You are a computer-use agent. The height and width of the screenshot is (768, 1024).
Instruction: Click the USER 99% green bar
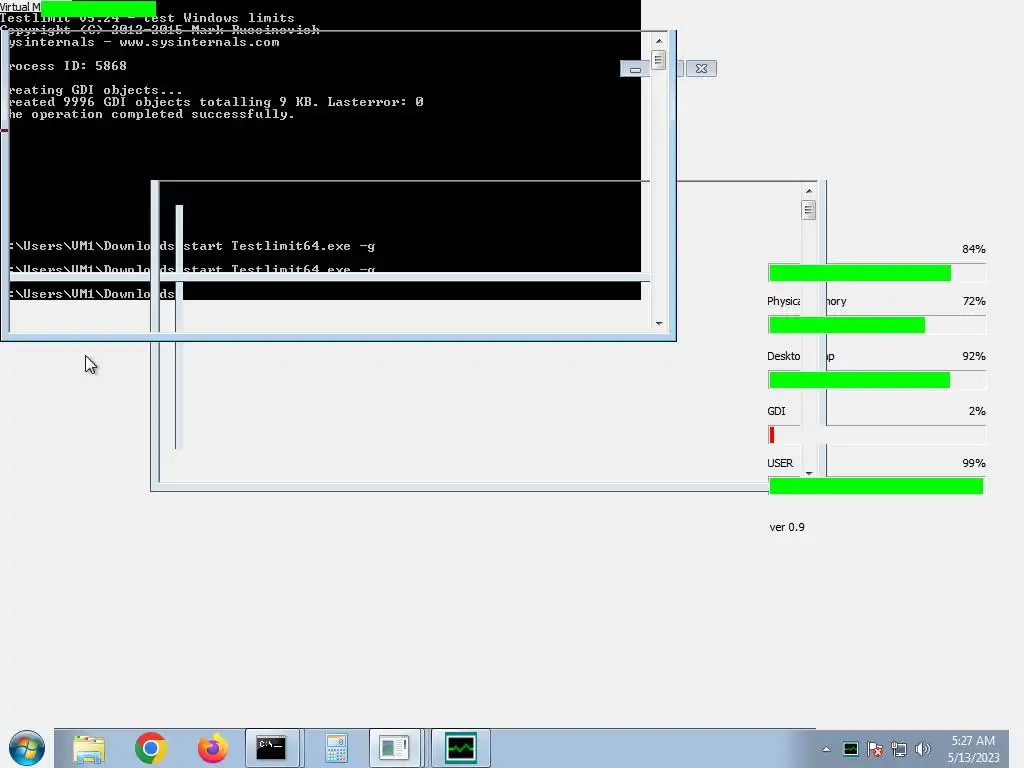(x=876, y=486)
